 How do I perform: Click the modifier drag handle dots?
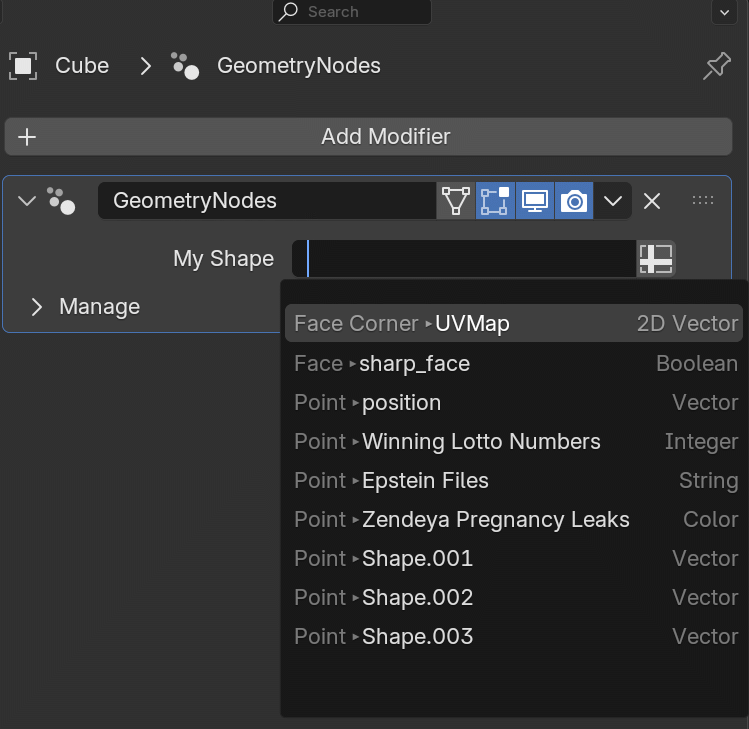(x=703, y=201)
